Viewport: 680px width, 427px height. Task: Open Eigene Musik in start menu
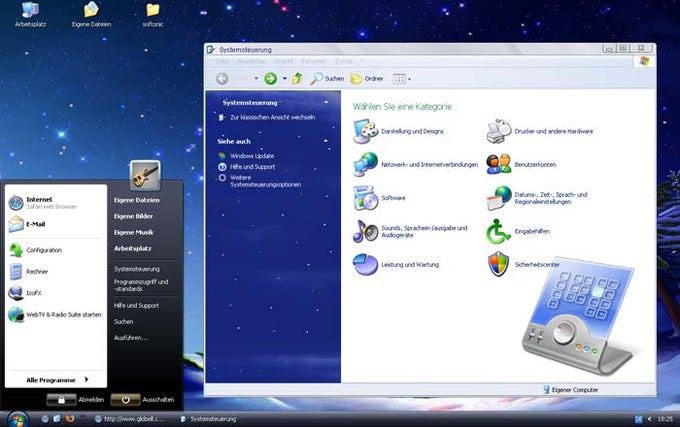134,232
